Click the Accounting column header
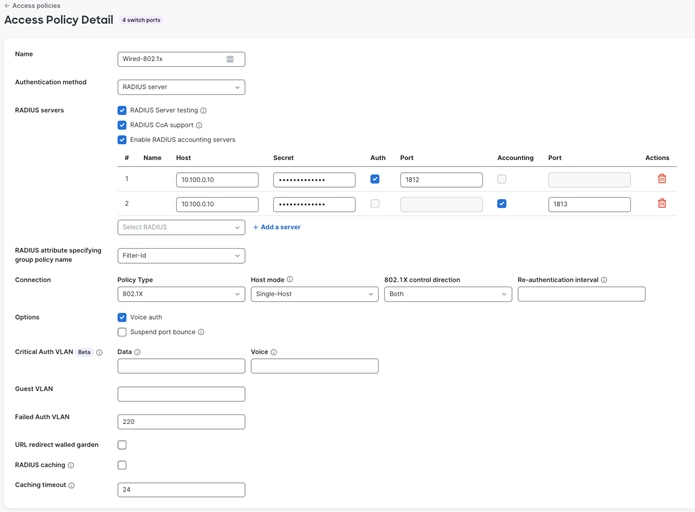Screen dimensions: 695x512 (x=515, y=158)
